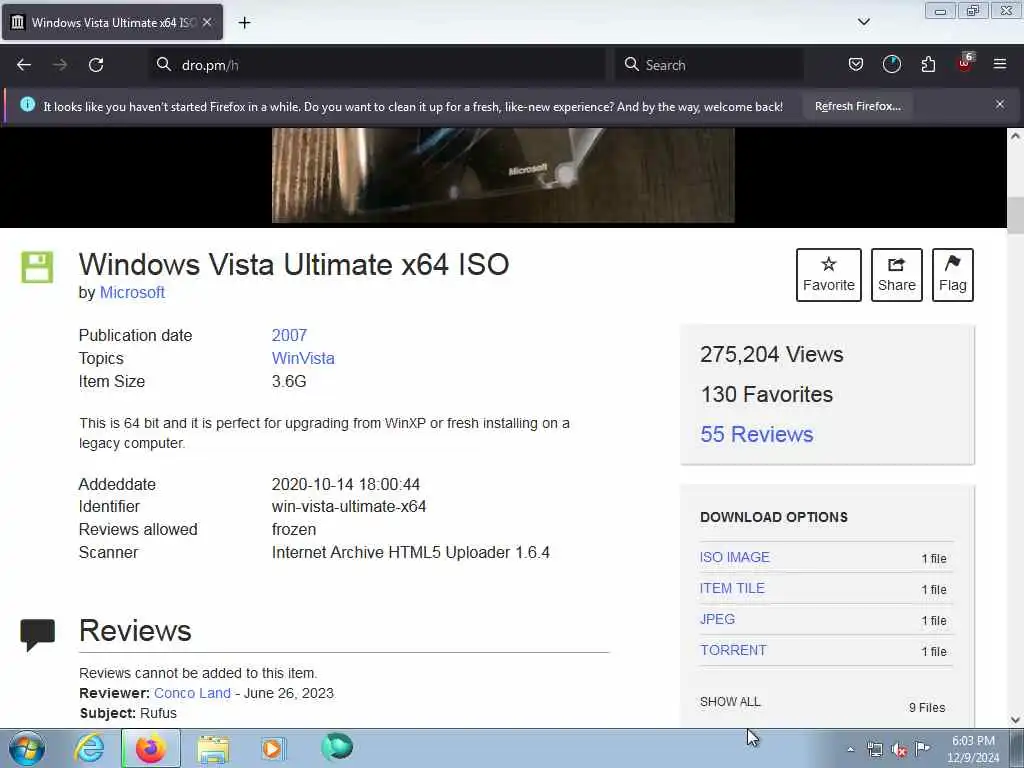Image resolution: width=1024 pixels, height=768 pixels.
Task: Download the TORRENT option
Action: 733,650
